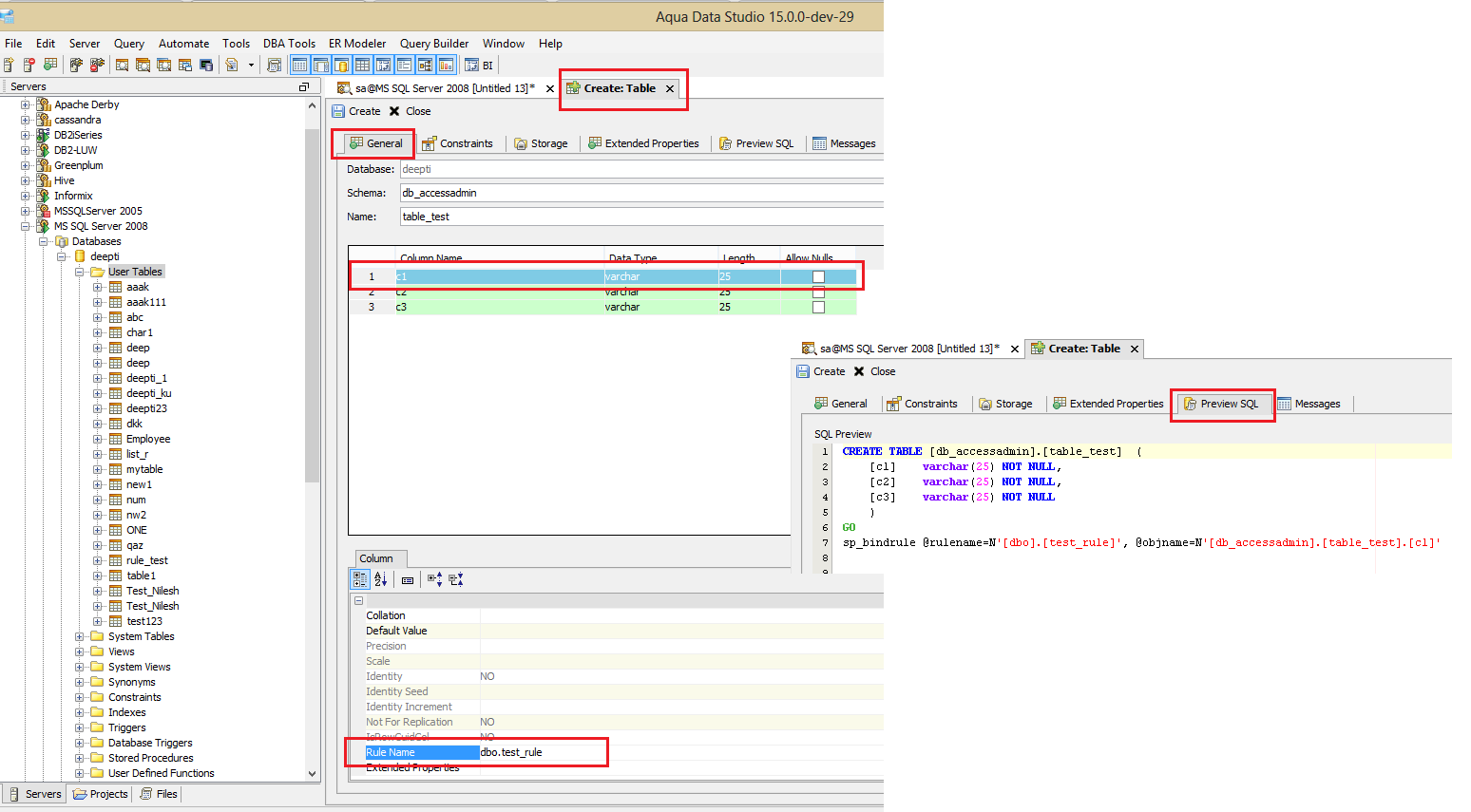This screenshot has height=812, width=1471.
Task: Select the rule_test table in tree
Action: pyautogui.click(x=146, y=560)
